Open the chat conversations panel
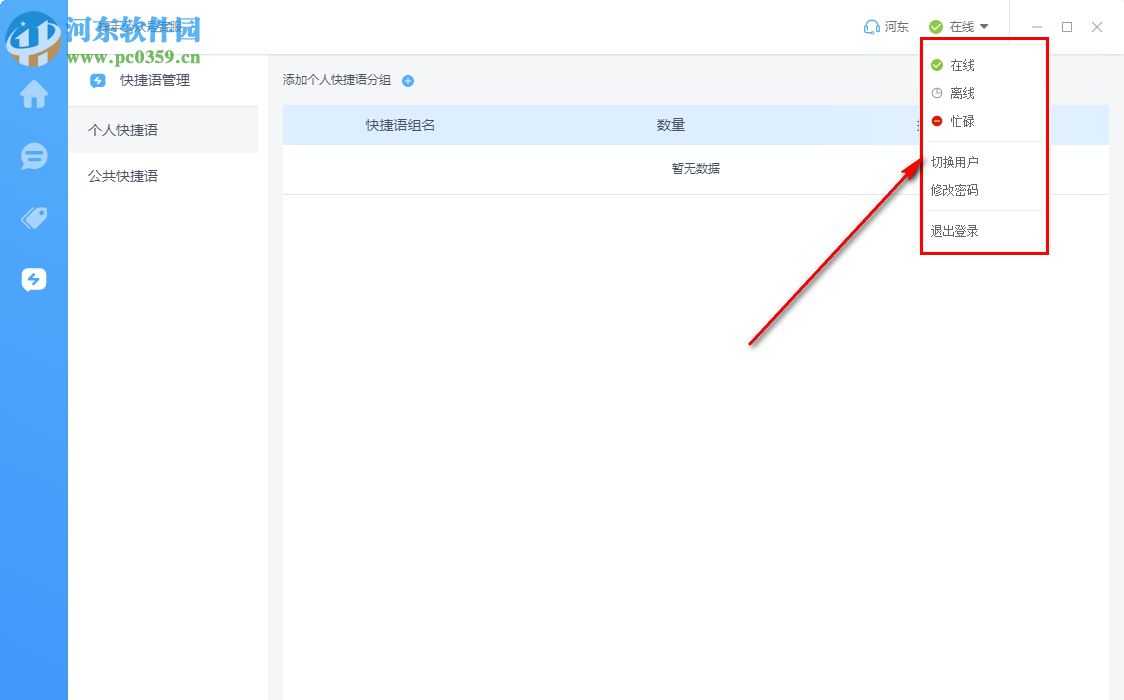Viewport: 1124px width, 700px height. [33, 156]
